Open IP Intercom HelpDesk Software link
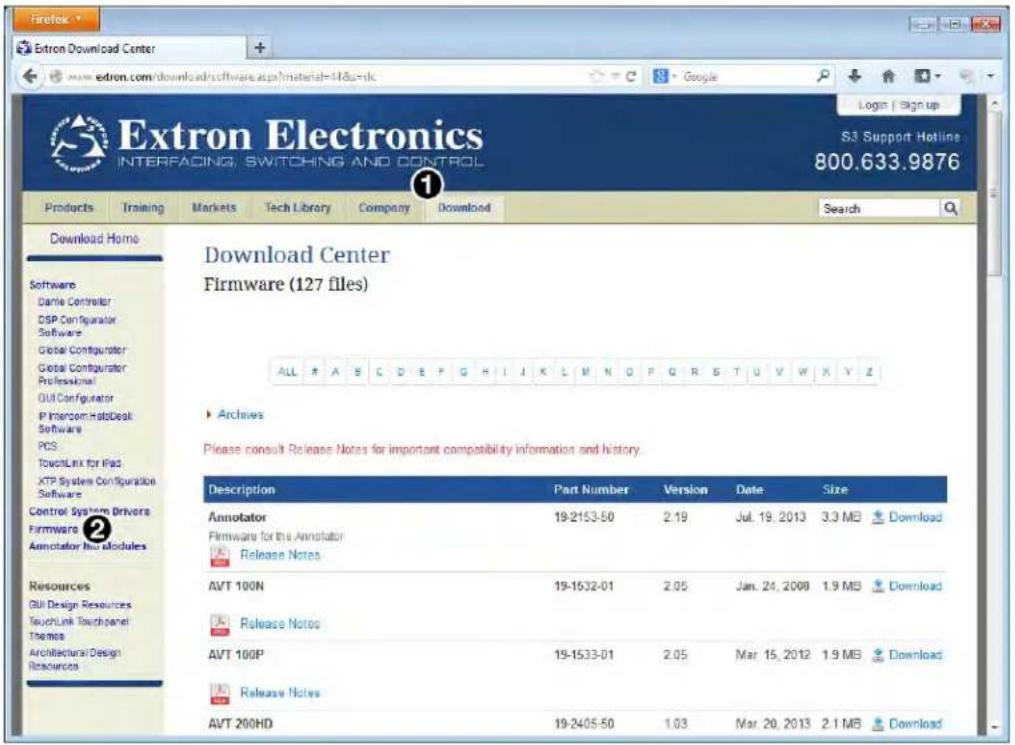 (85, 422)
